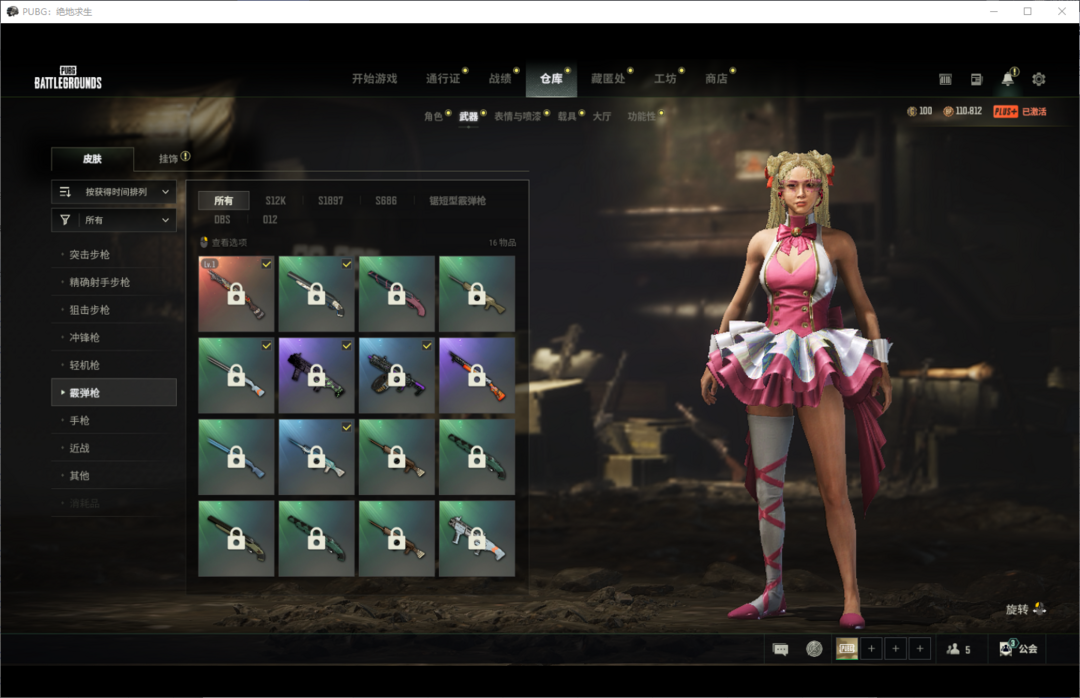Expand the 其他 category
Screen dimensions: 1080x698
[x=114, y=475]
